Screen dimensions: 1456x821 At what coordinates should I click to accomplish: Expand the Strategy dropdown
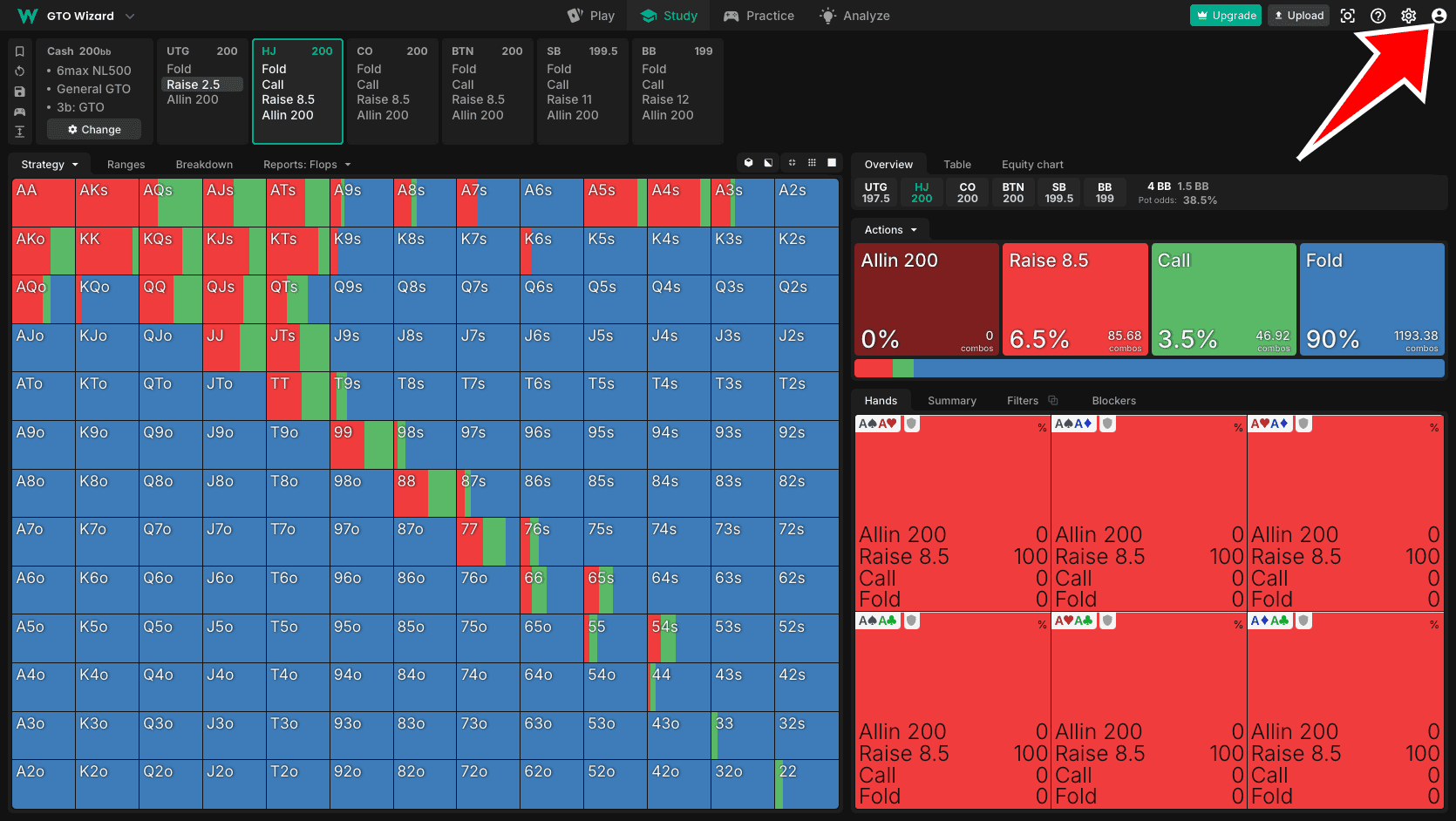coord(50,165)
